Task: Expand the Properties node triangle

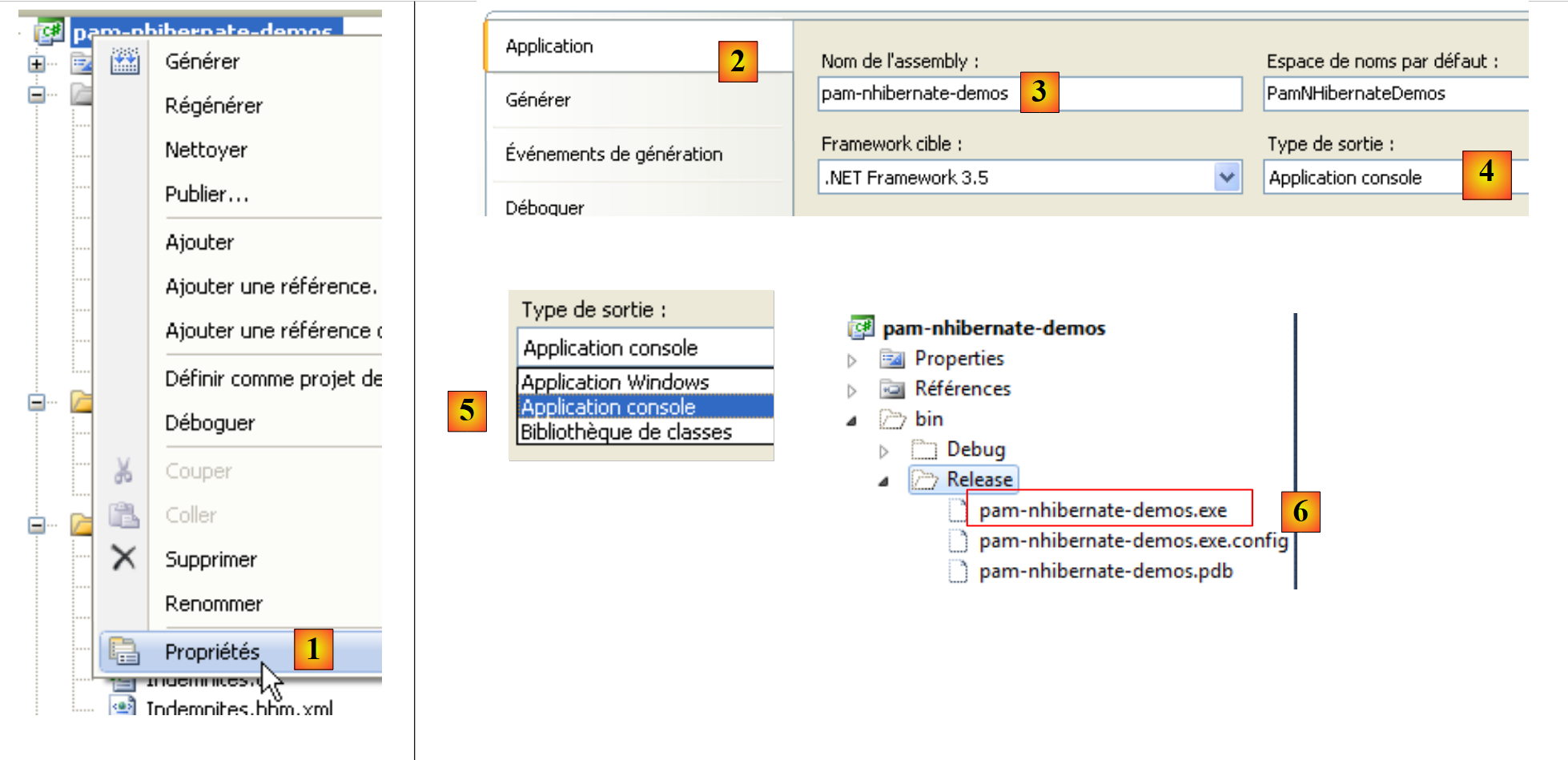Action: 852,360
